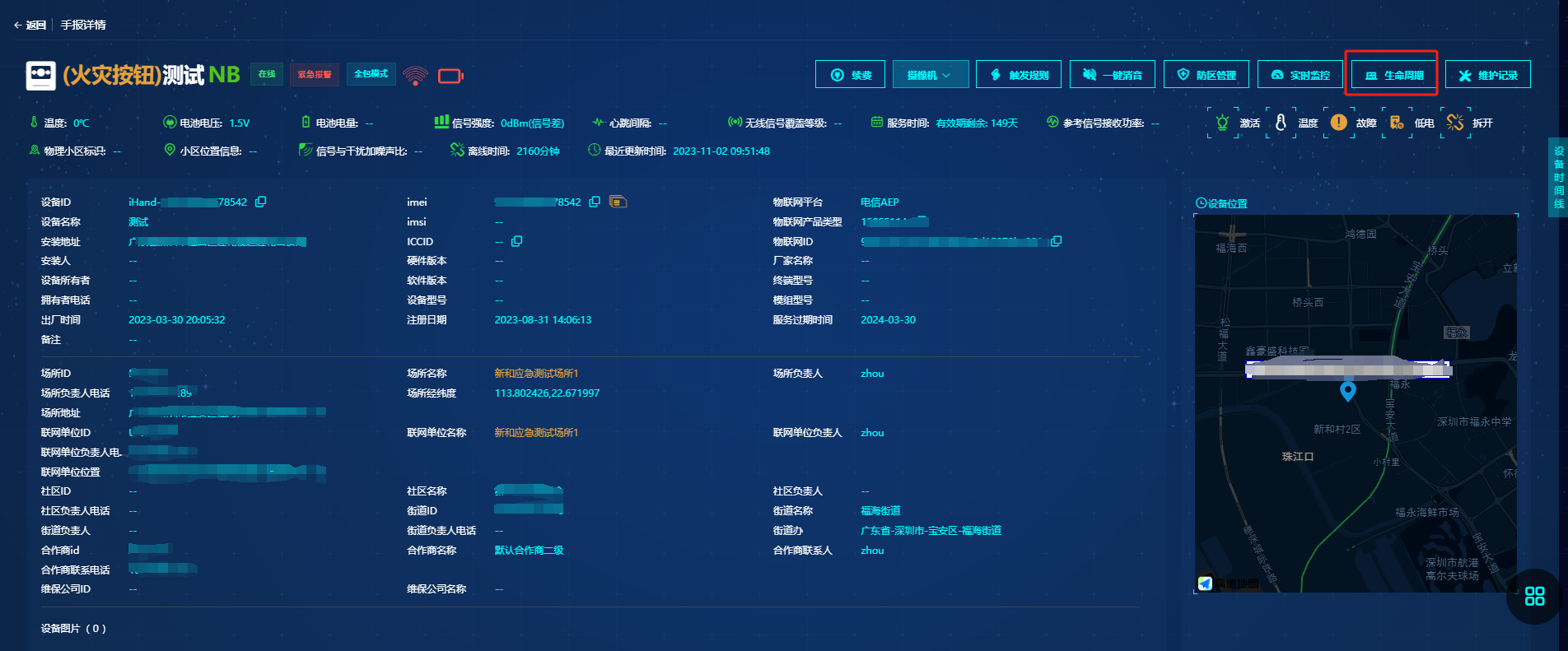Click the 电池电压 plug icon
1568x651 pixels.
pyautogui.click(x=170, y=123)
